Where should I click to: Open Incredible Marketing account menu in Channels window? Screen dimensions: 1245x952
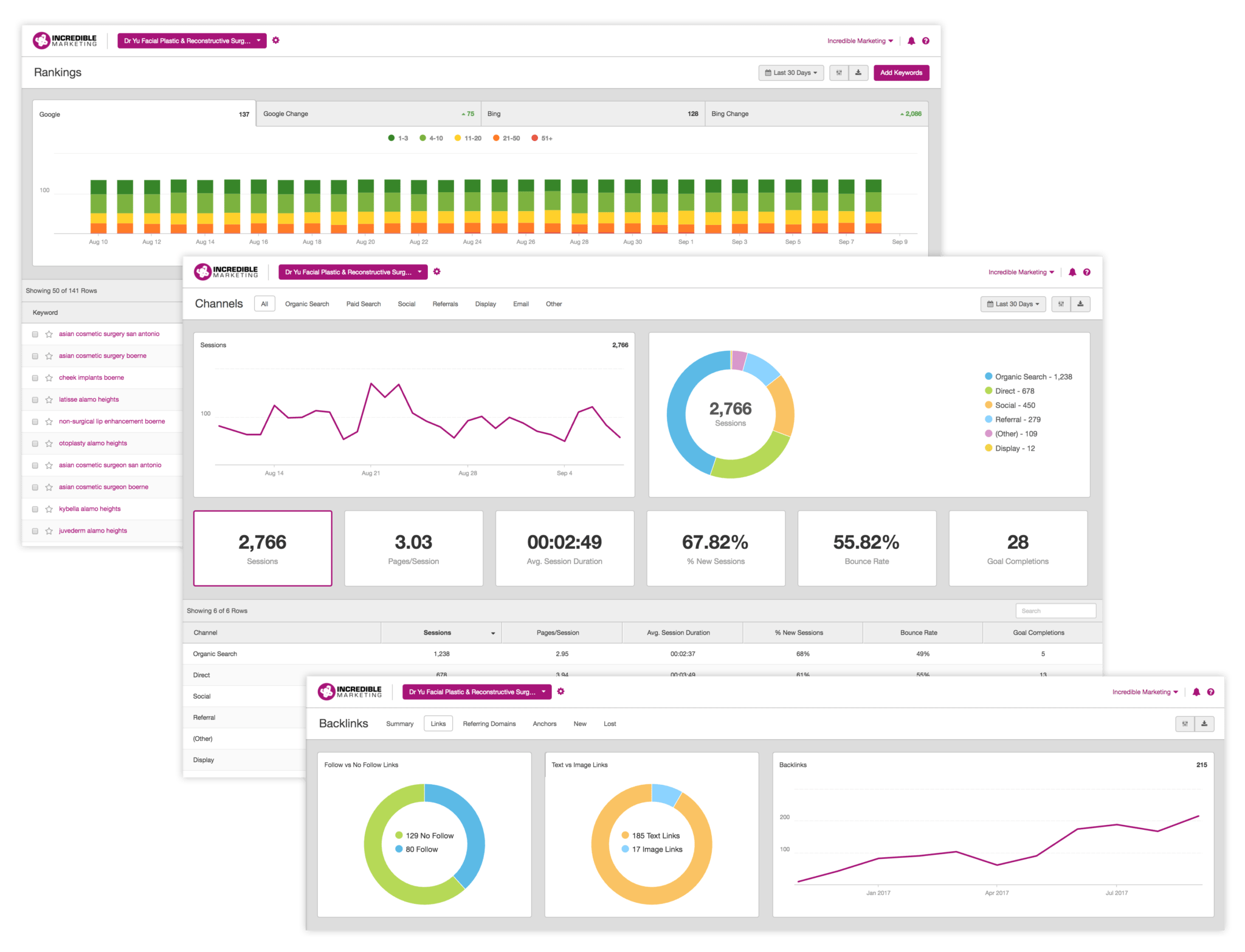(1021, 272)
